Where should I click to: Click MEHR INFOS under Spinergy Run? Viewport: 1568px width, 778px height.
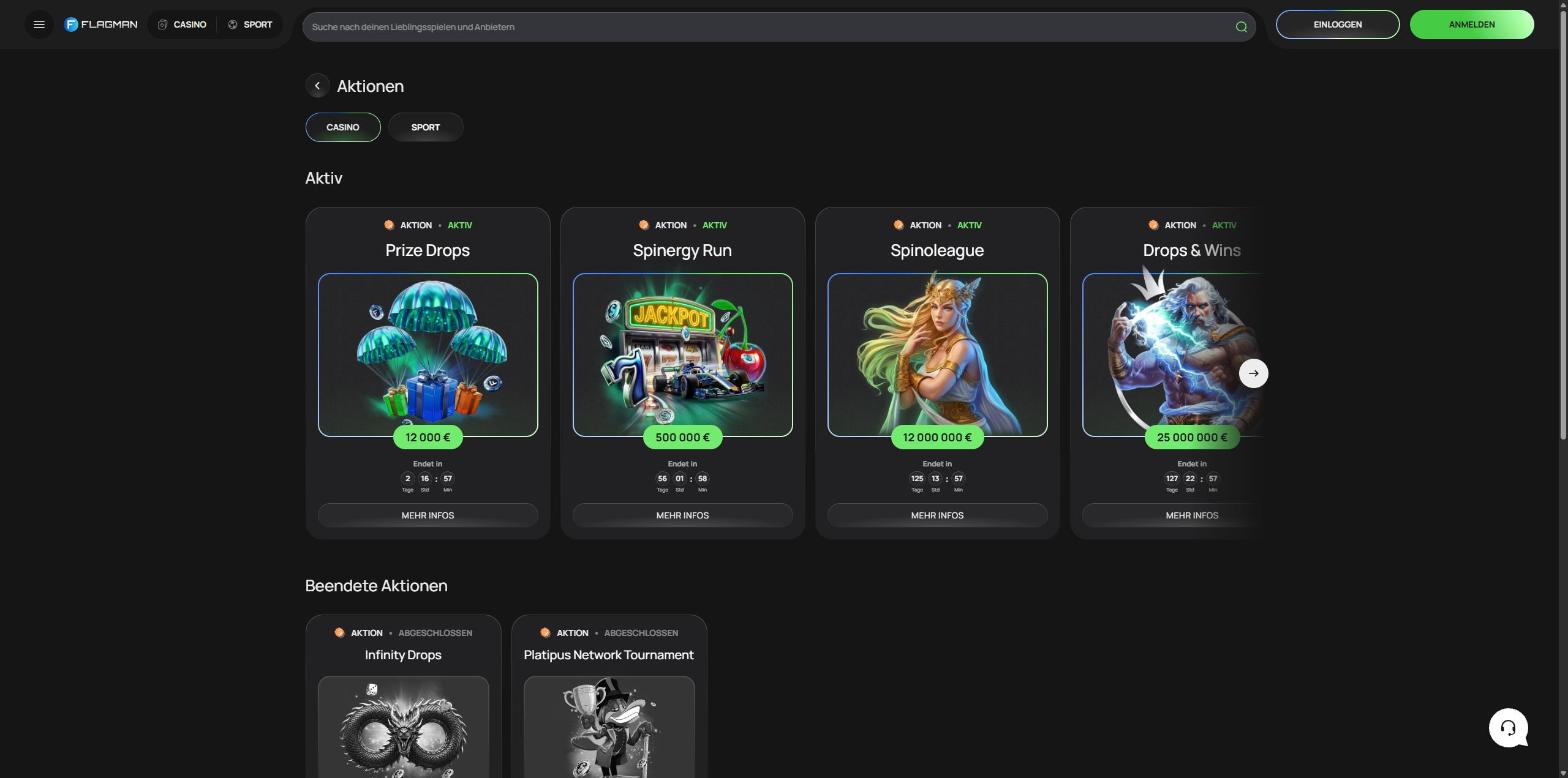[x=683, y=516]
